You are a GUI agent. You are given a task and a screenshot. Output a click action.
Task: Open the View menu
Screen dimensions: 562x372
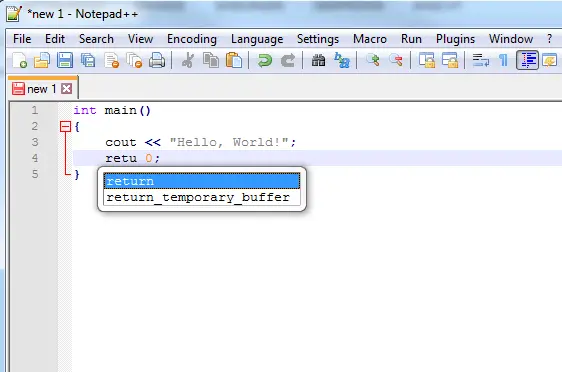click(140, 39)
